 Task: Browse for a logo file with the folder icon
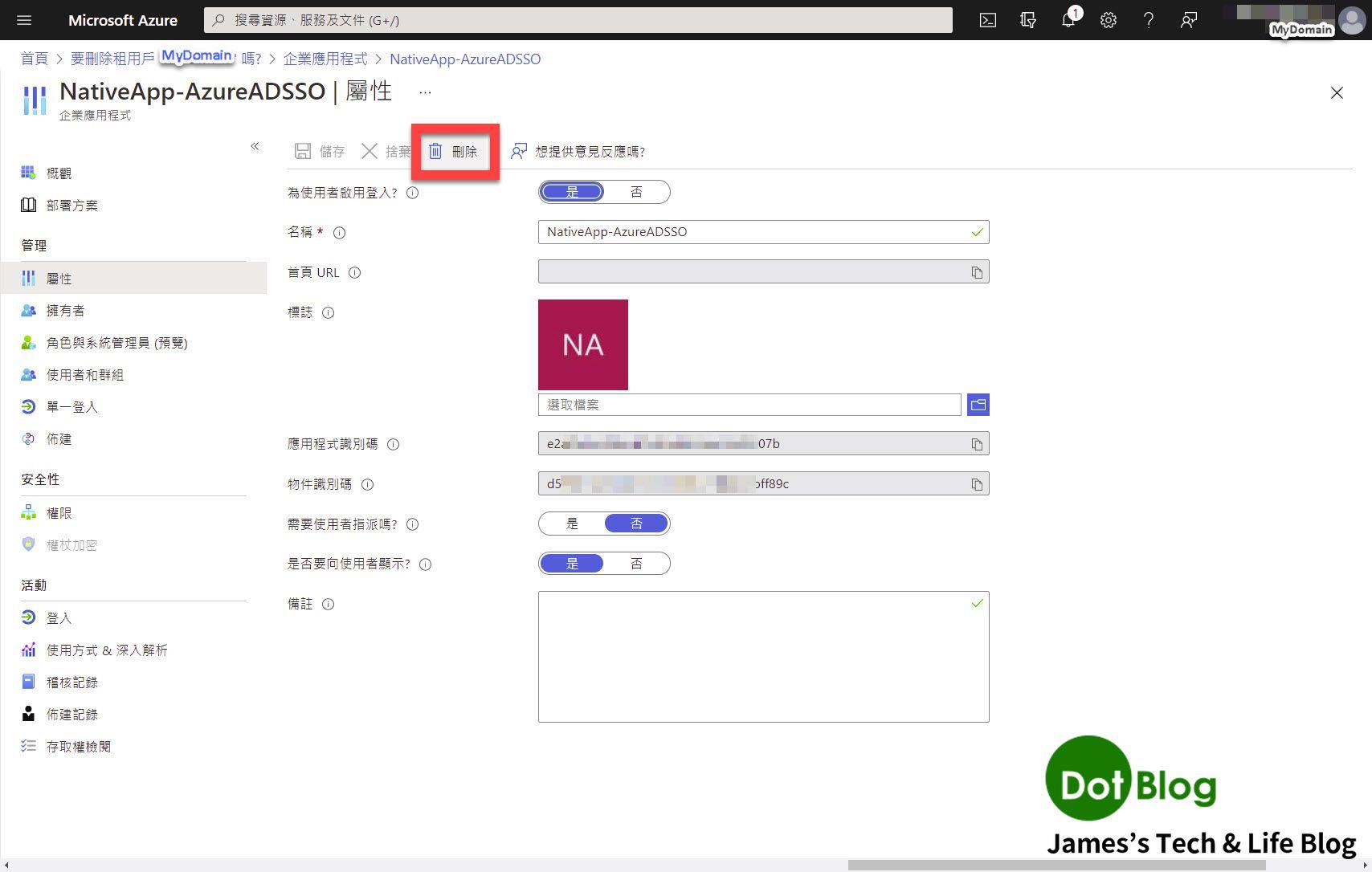click(978, 405)
